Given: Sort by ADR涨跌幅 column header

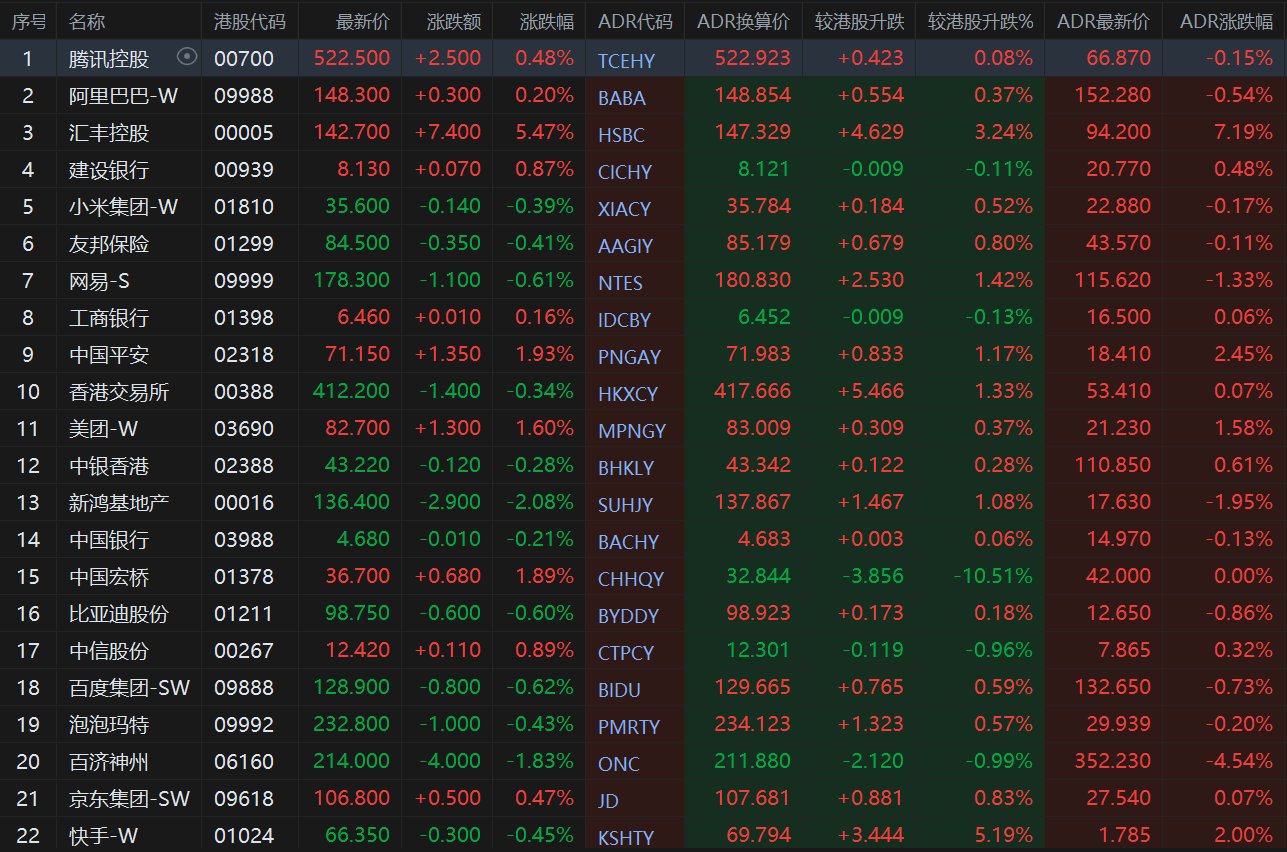Looking at the screenshot, I should [1226, 21].
